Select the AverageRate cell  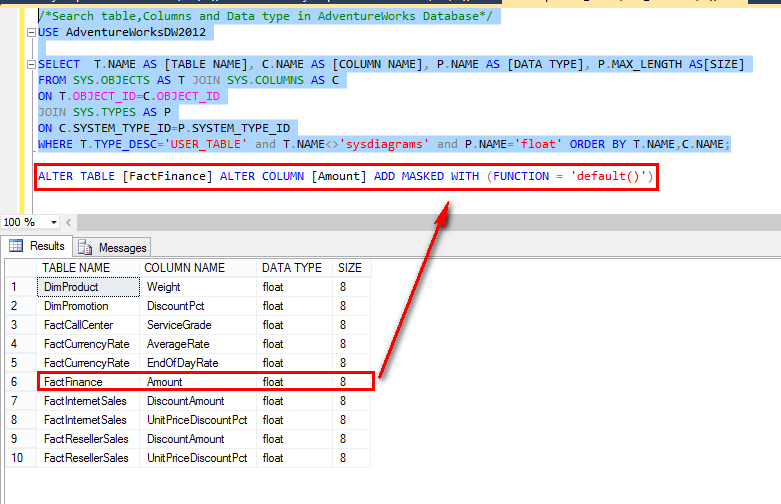point(198,344)
